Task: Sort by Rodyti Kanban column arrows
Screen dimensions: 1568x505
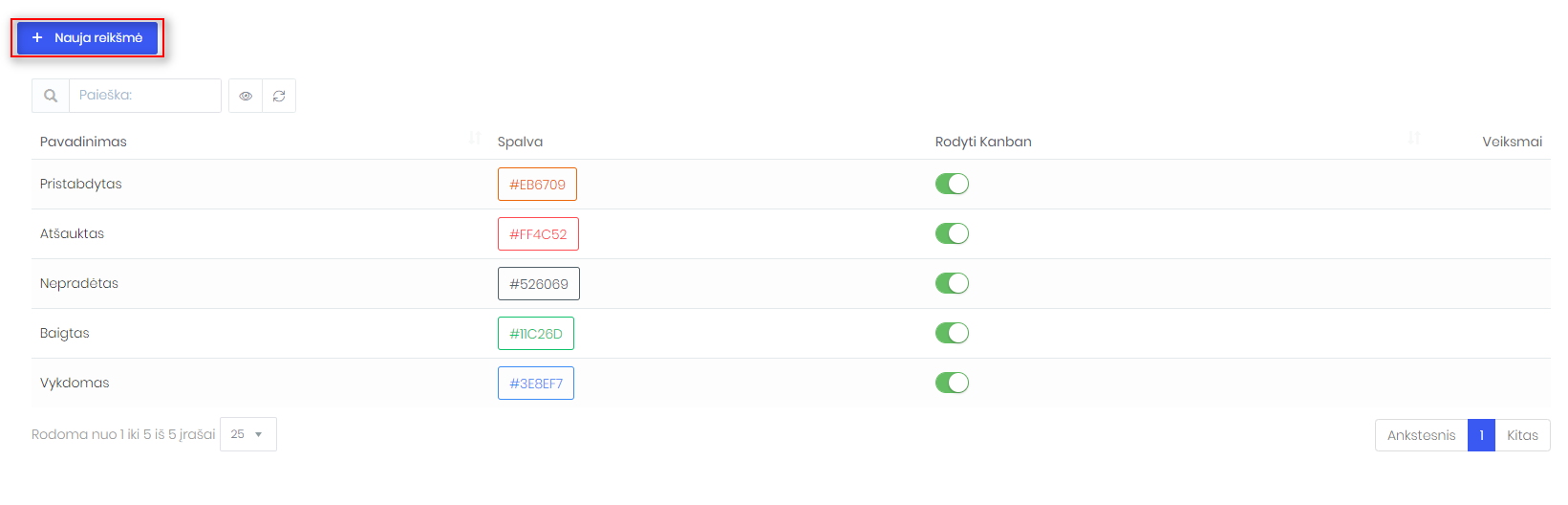Action: [1414, 139]
